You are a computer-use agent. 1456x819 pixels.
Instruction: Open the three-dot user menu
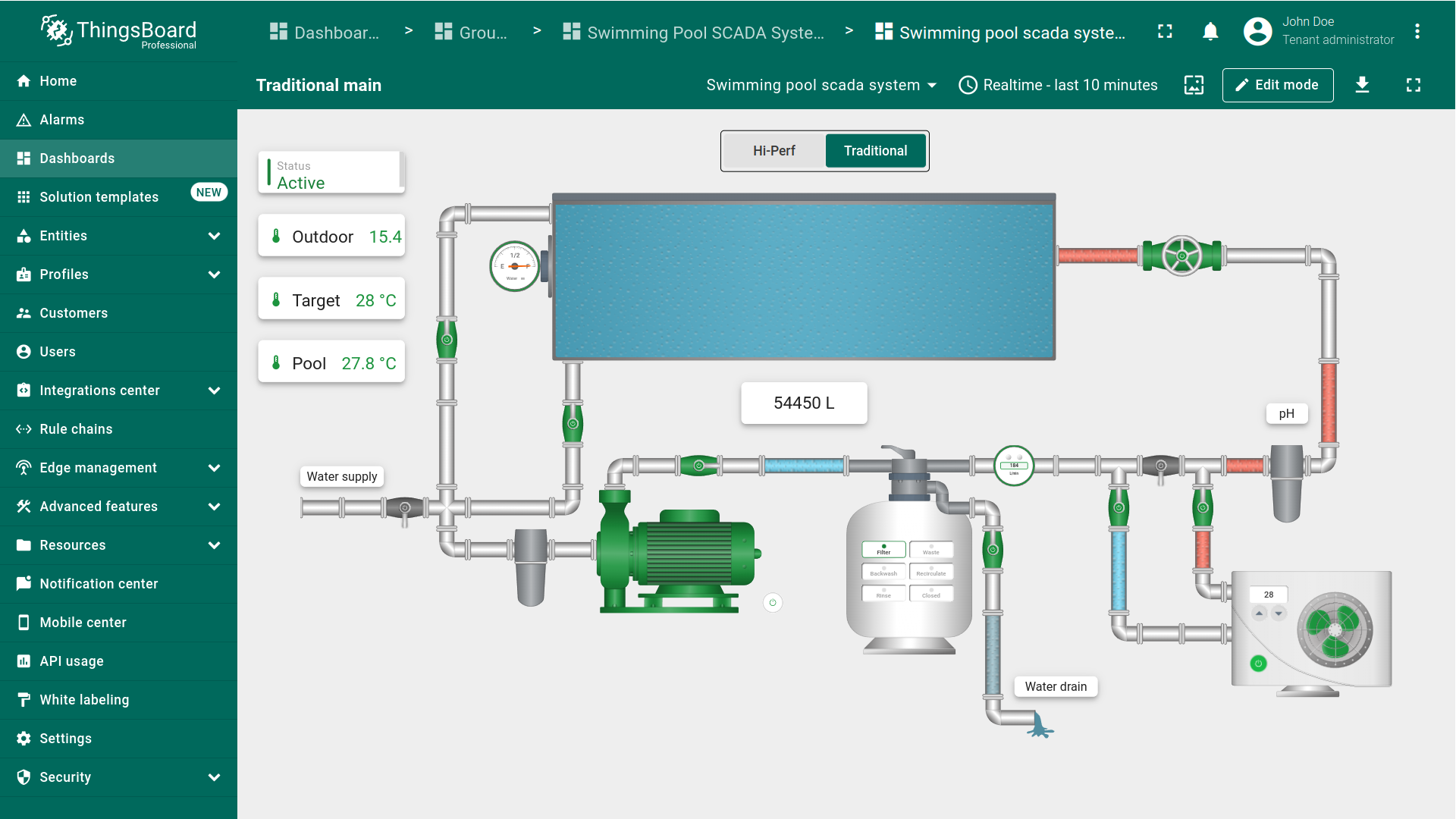click(x=1417, y=32)
